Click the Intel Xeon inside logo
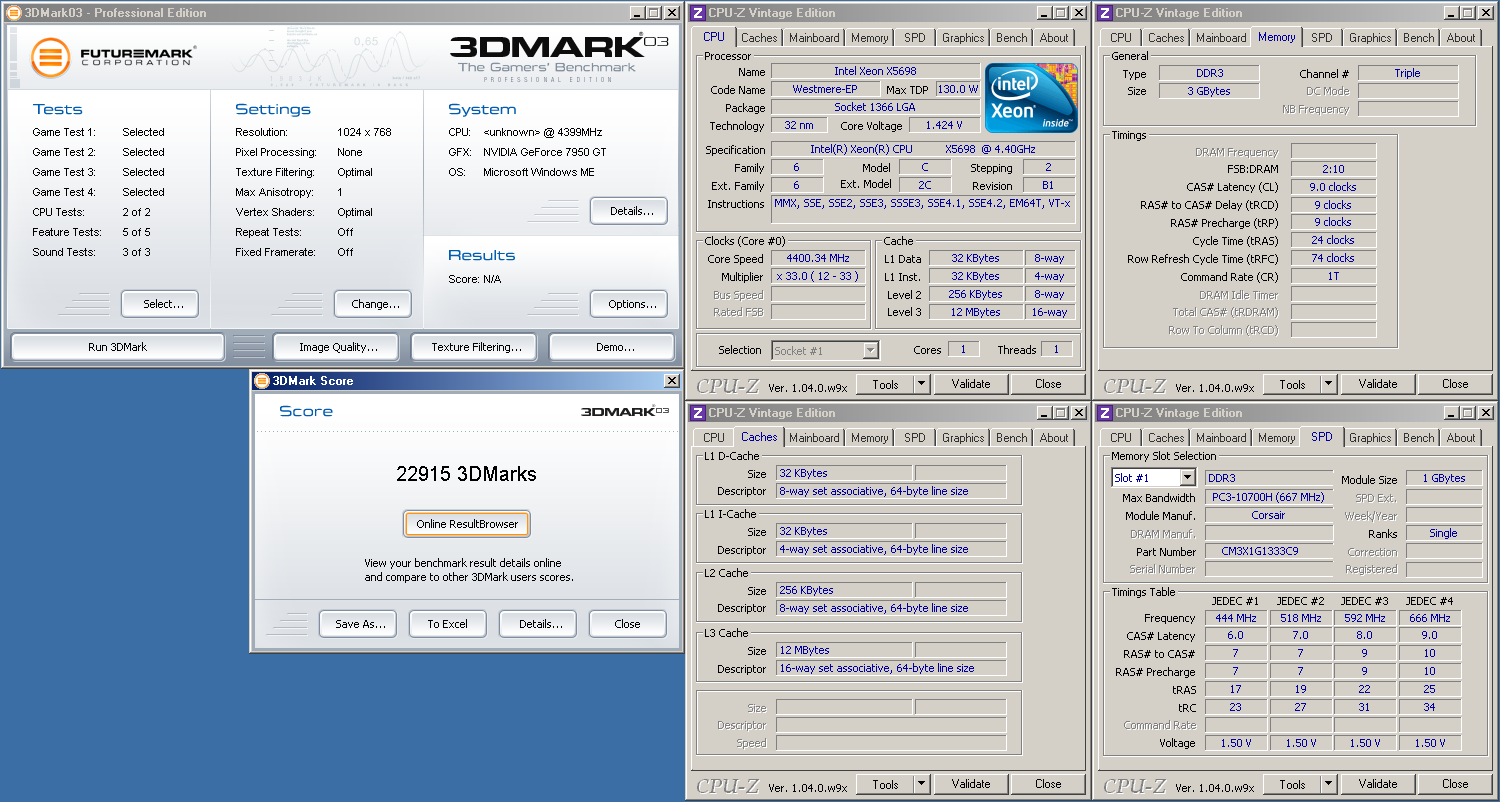The image size is (1500, 802). pyautogui.click(x=1031, y=97)
